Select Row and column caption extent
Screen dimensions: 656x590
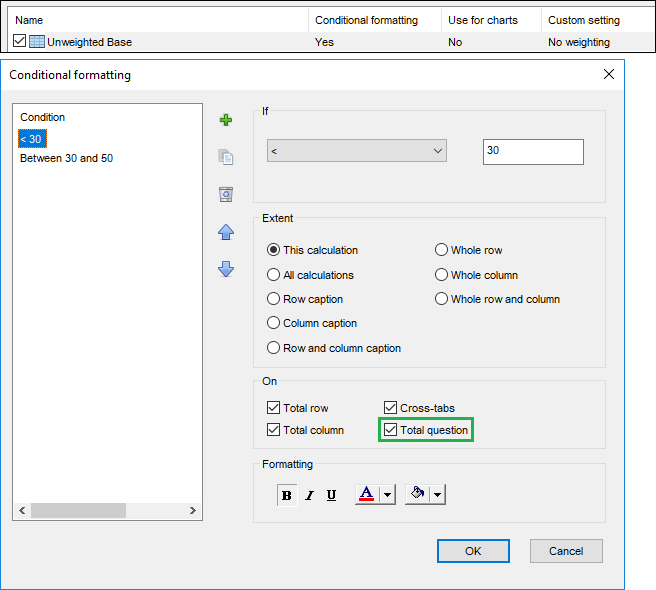[334, 348]
